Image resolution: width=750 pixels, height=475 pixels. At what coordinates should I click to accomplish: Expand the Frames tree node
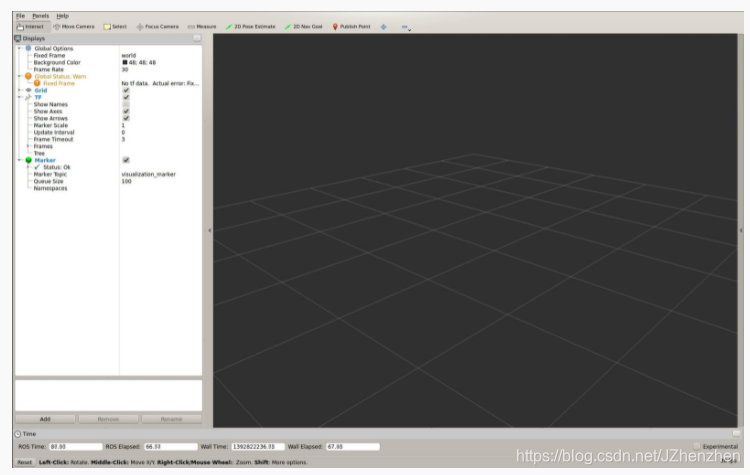coord(28,146)
